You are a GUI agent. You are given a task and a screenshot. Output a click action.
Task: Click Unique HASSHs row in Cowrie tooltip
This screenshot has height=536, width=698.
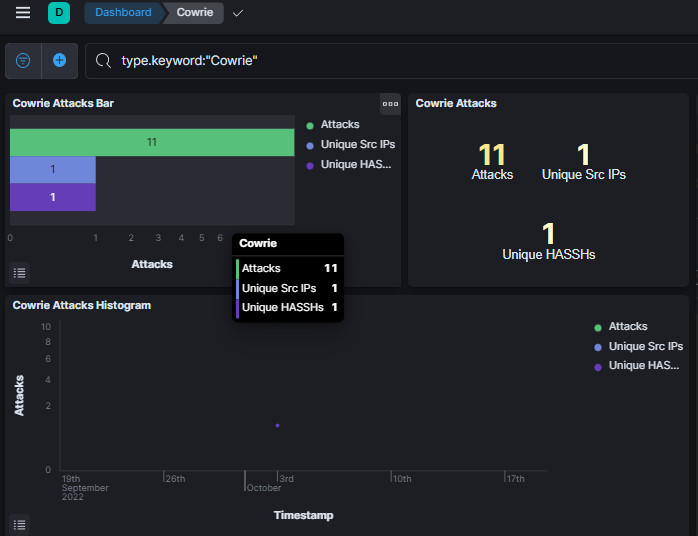(x=288, y=308)
